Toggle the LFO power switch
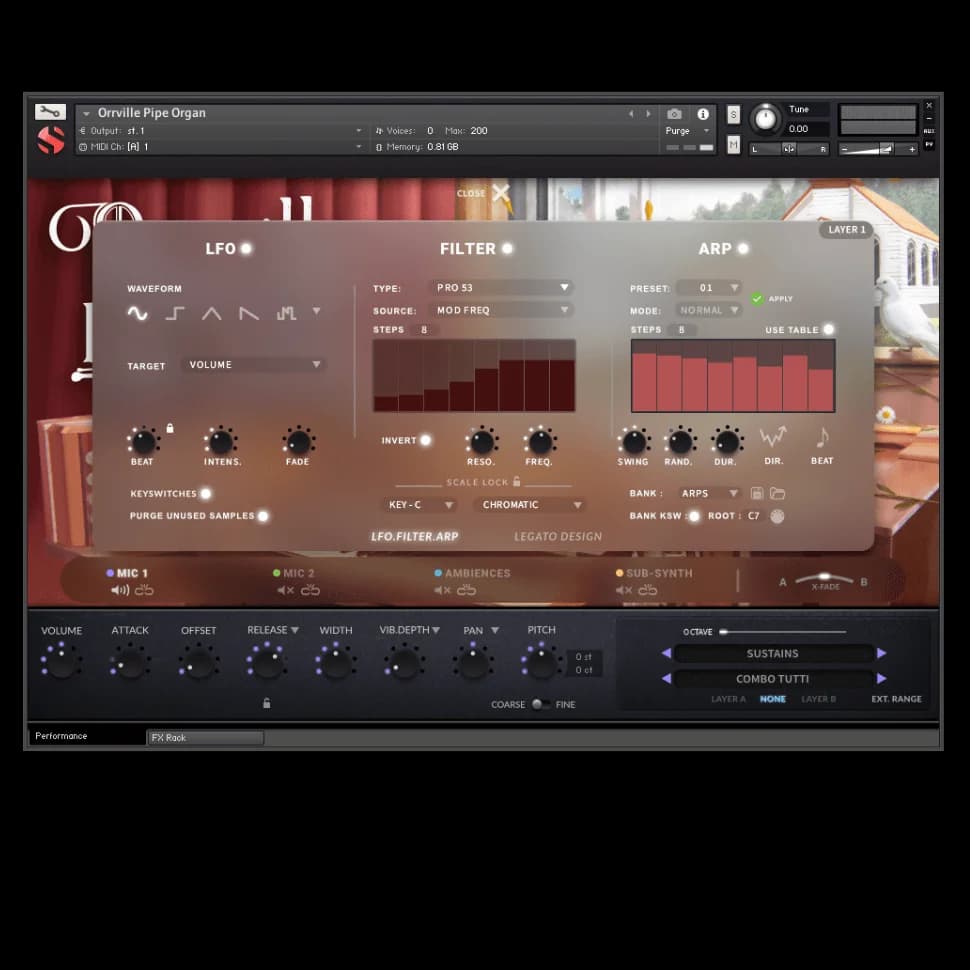The height and width of the screenshot is (970, 970). (x=246, y=249)
